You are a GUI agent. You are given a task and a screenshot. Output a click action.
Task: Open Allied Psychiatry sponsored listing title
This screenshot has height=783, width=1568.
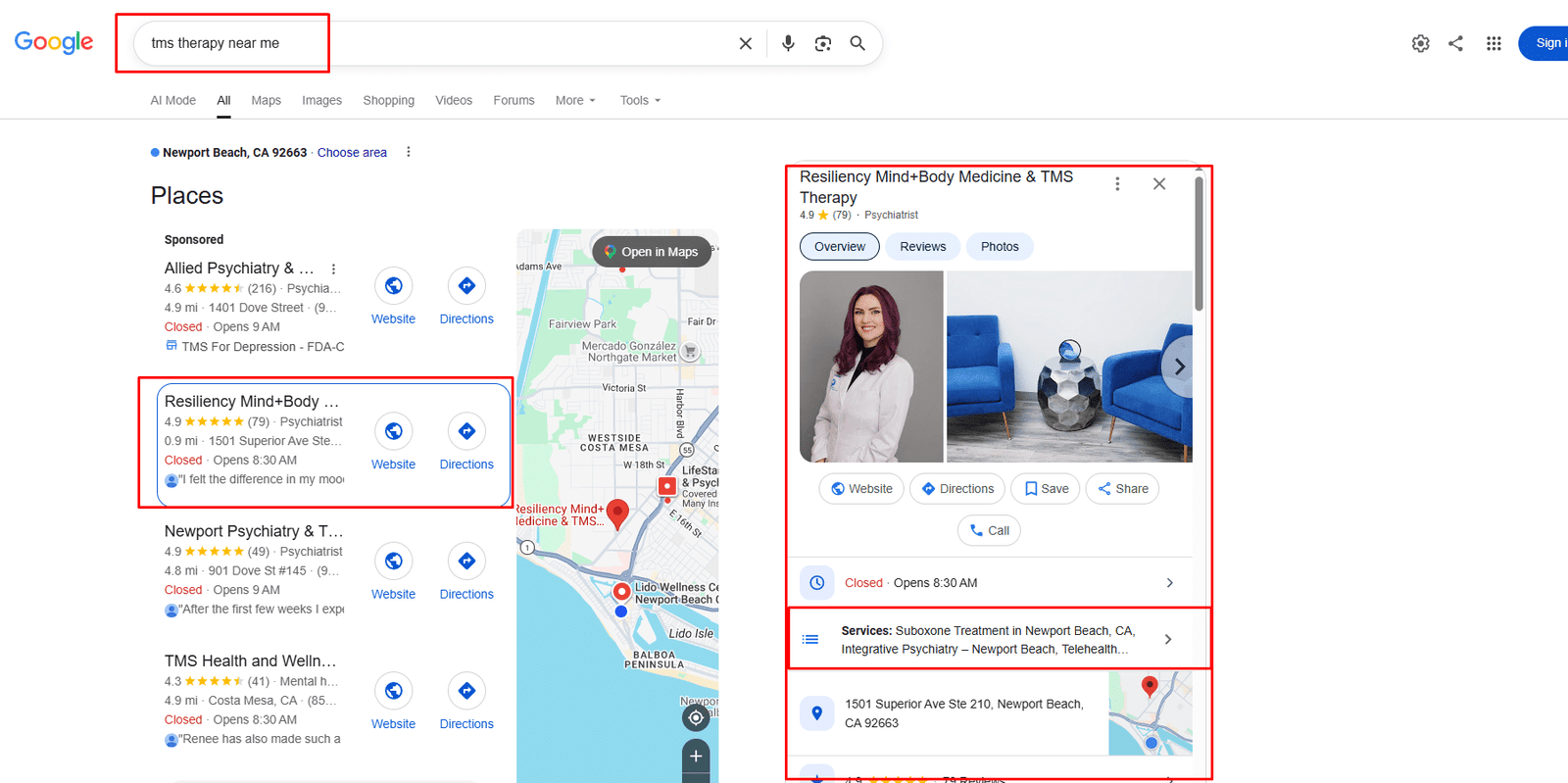pyautogui.click(x=239, y=269)
